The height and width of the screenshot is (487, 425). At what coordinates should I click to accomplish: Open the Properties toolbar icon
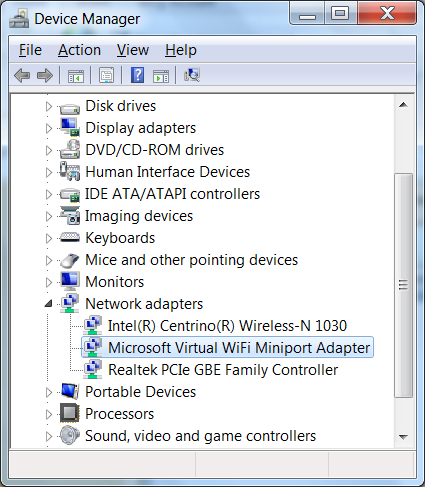[x=106, y=75]
